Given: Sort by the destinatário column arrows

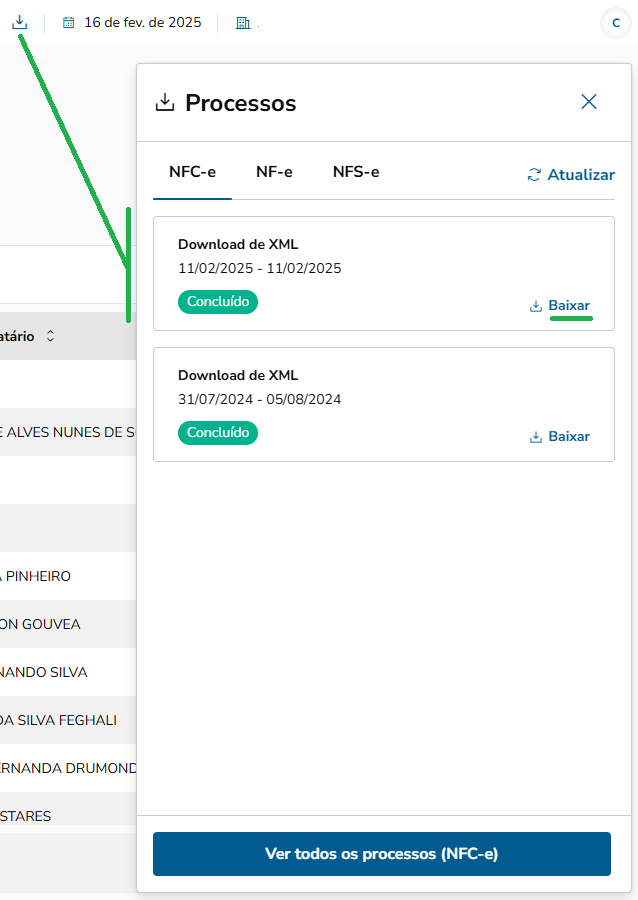Looking at the screenshot, I should click(50, 336).
